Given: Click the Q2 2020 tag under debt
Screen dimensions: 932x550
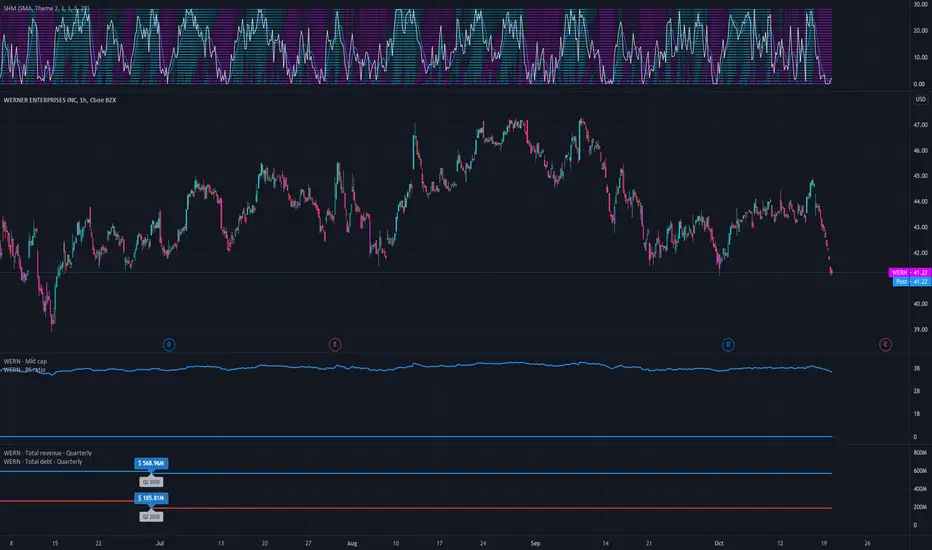Looking at the screenshot, I should pyautogui.click(x=150, y=517).
